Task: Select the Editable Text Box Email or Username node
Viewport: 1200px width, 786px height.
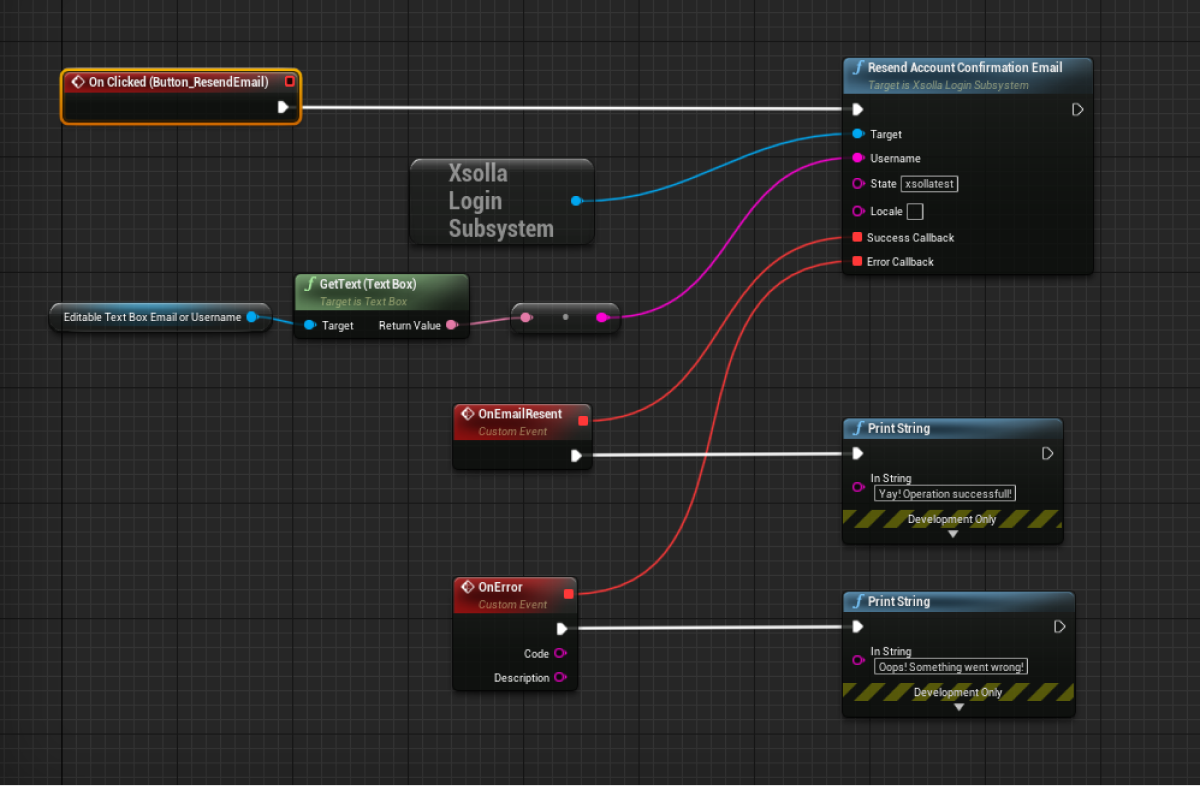Action: click(x=152, y=317)
